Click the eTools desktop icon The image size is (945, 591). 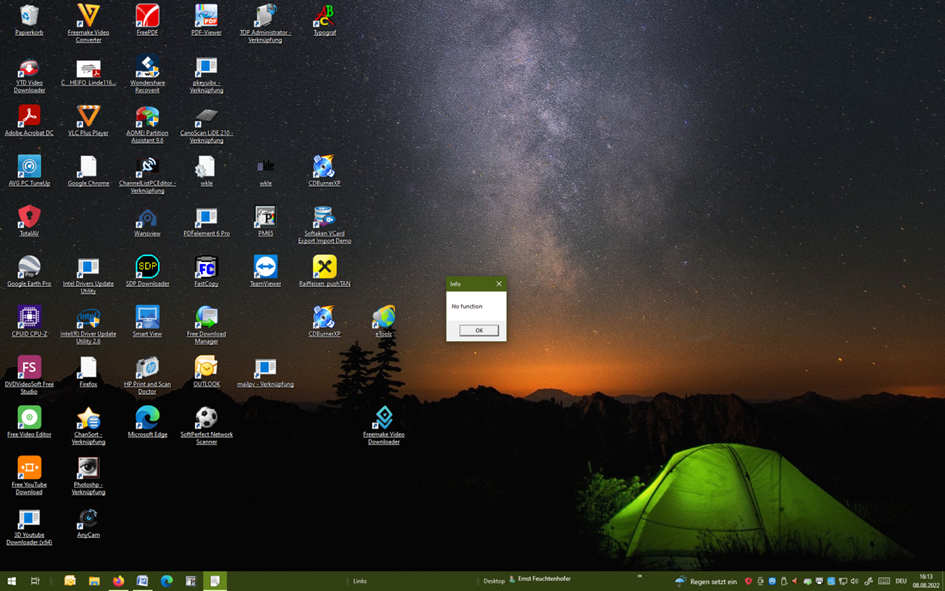383,321
